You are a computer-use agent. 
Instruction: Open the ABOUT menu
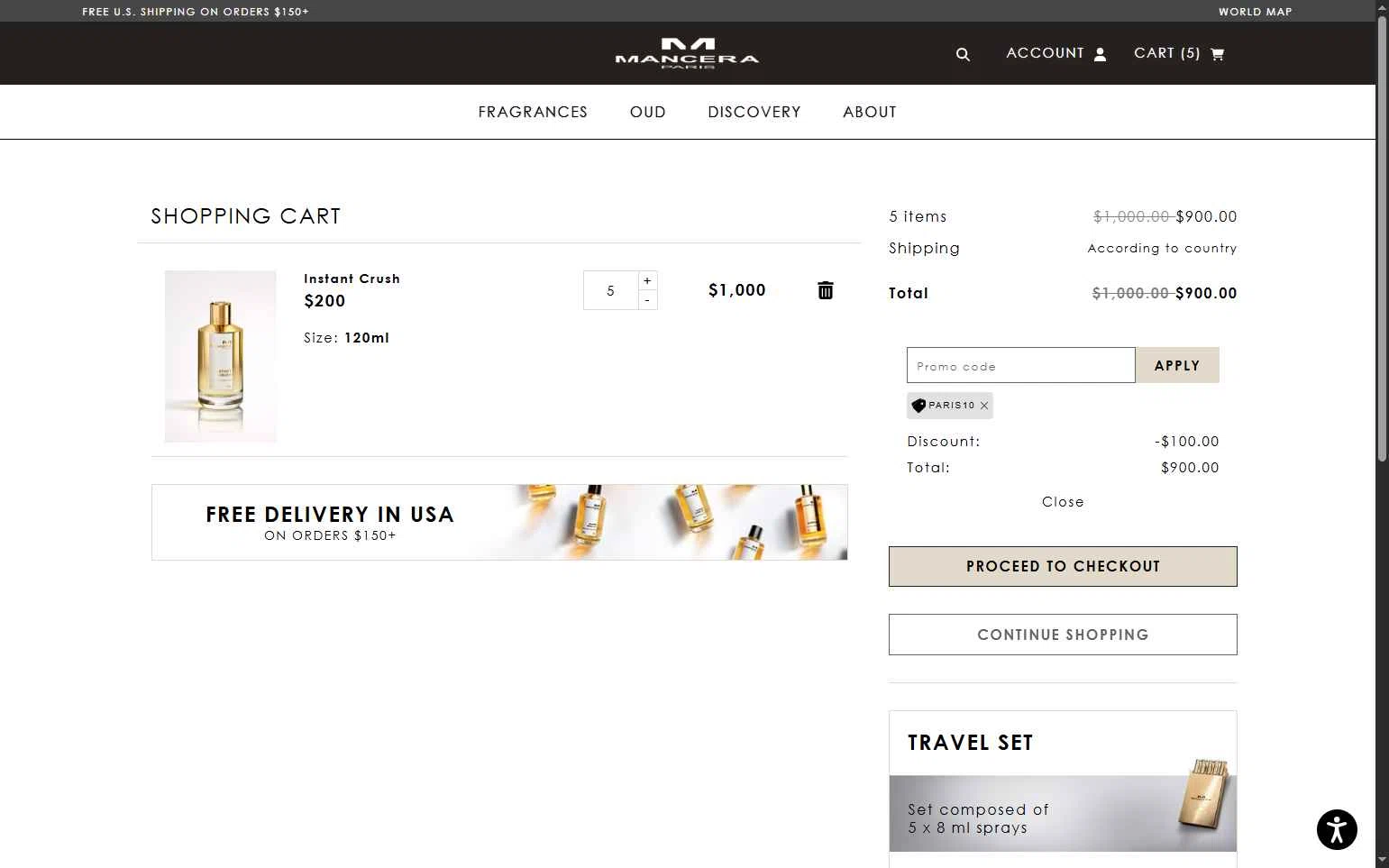tap(870, 112)
